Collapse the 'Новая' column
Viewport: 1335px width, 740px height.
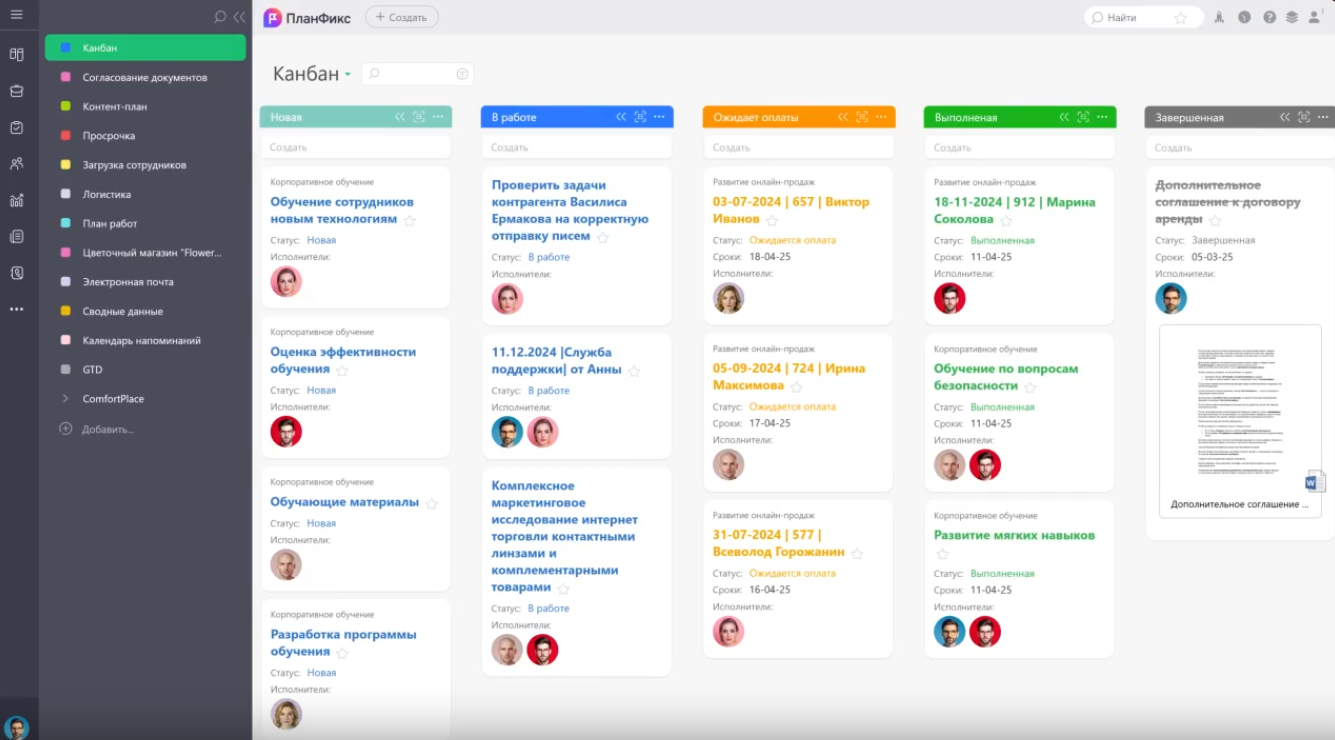[x=400, y=117]
